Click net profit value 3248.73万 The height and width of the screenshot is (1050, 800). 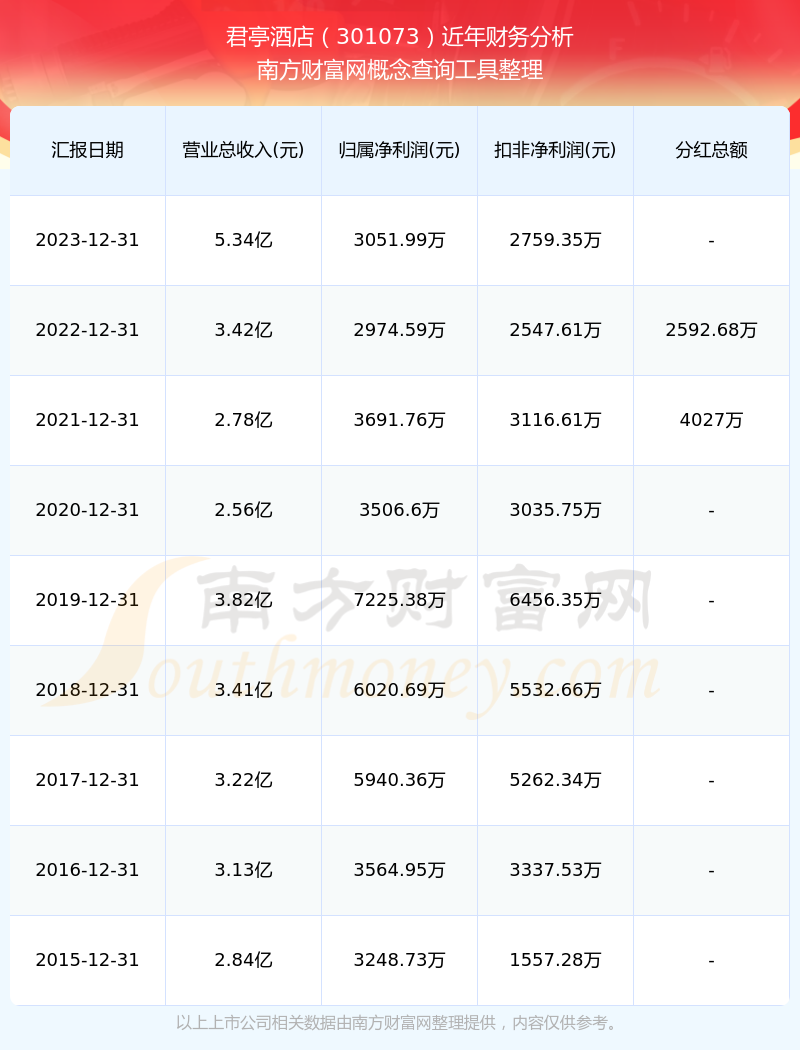[x=400, y=960]
